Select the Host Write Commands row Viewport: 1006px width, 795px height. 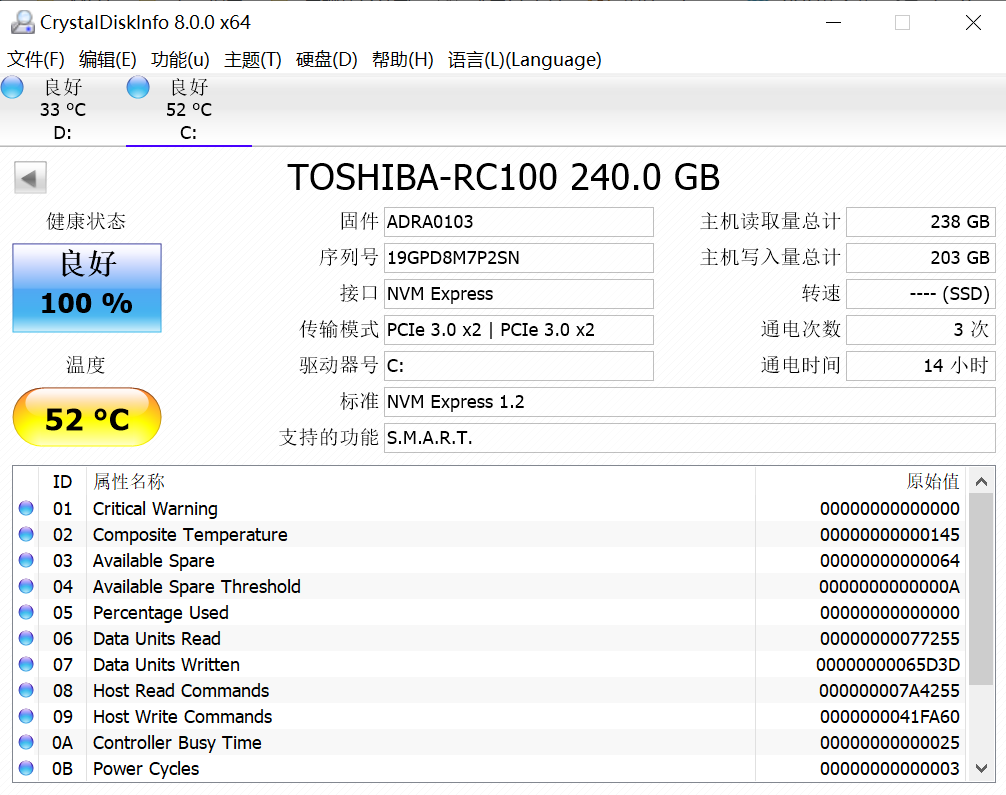click(490, 717)
